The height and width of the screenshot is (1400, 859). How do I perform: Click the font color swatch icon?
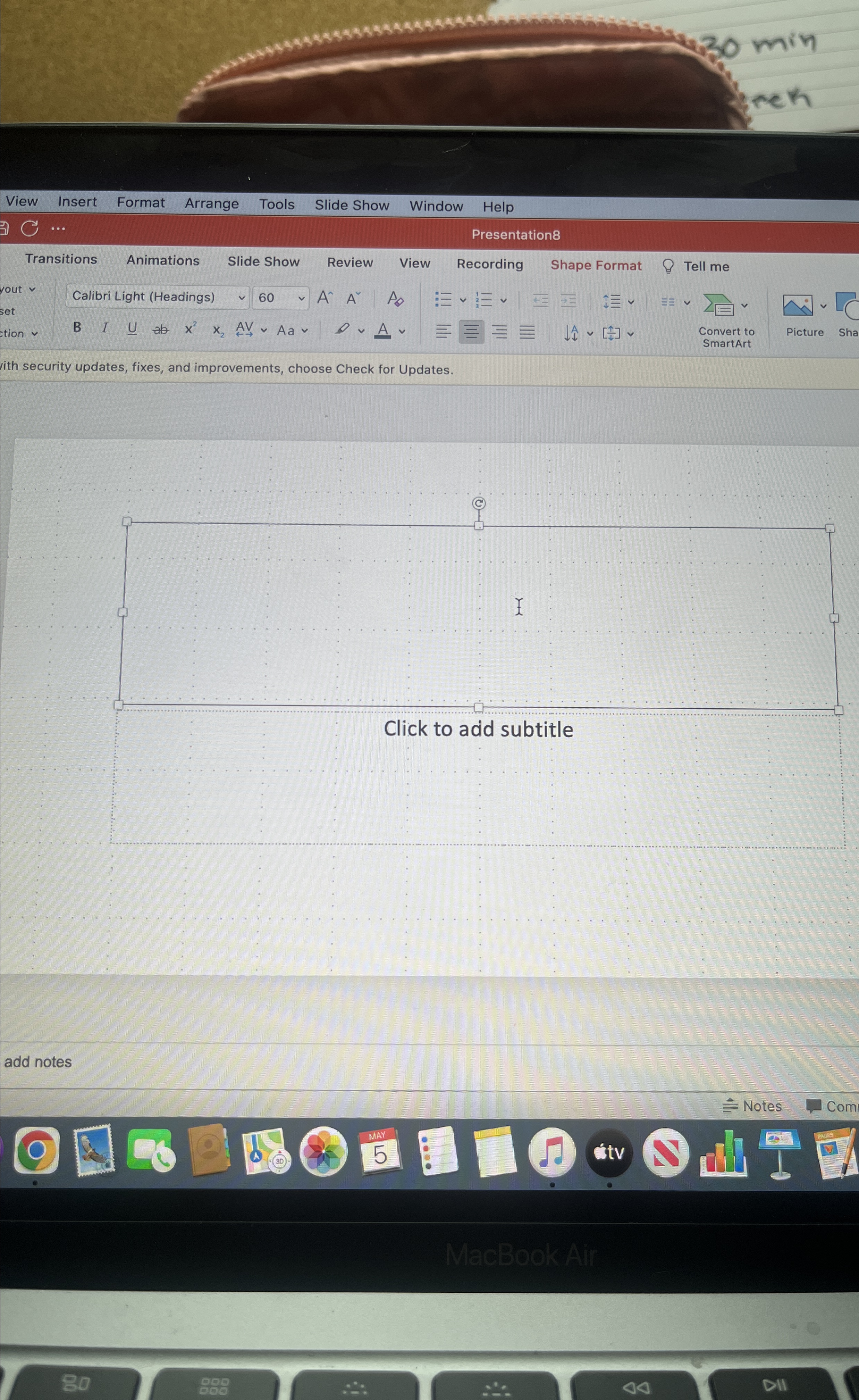click(x=383, y=330)
